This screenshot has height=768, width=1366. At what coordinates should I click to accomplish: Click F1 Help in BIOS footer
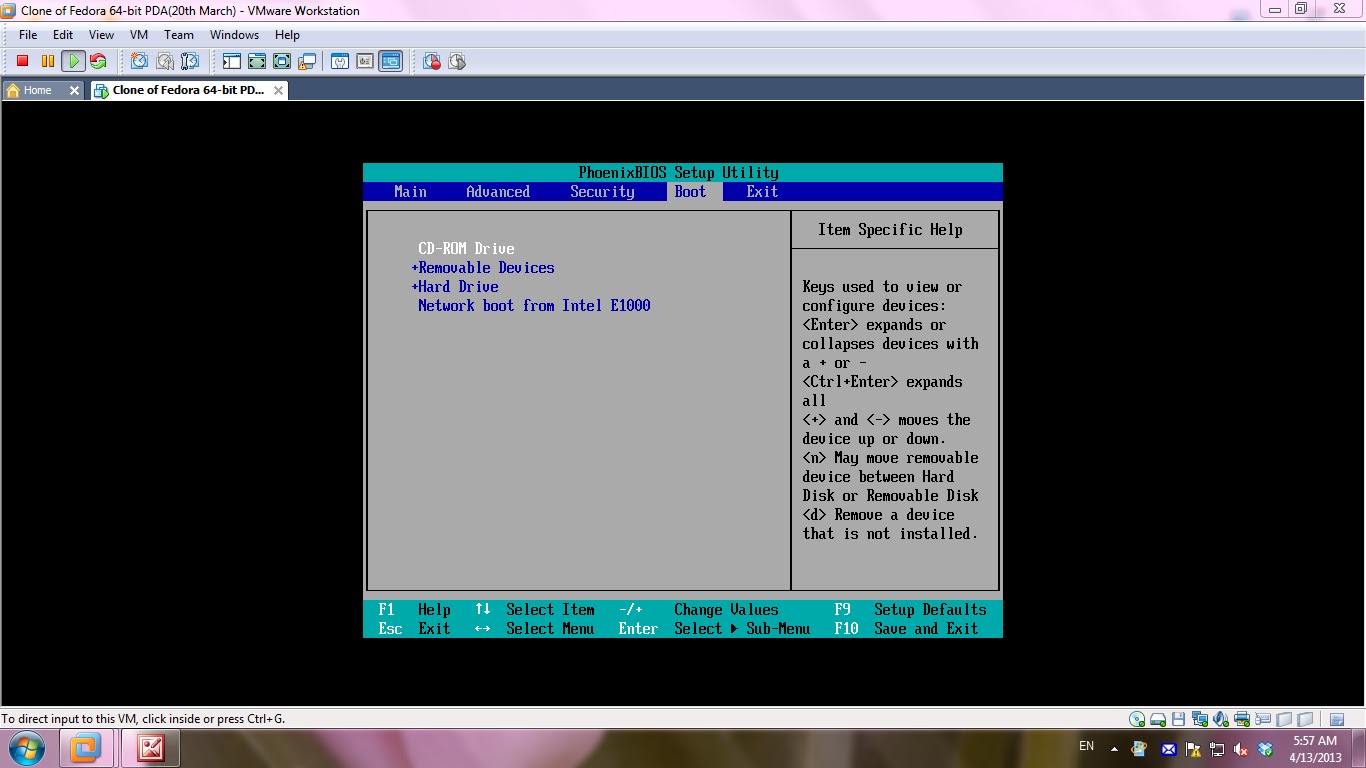pyautogui.click(x=414, y=610)
